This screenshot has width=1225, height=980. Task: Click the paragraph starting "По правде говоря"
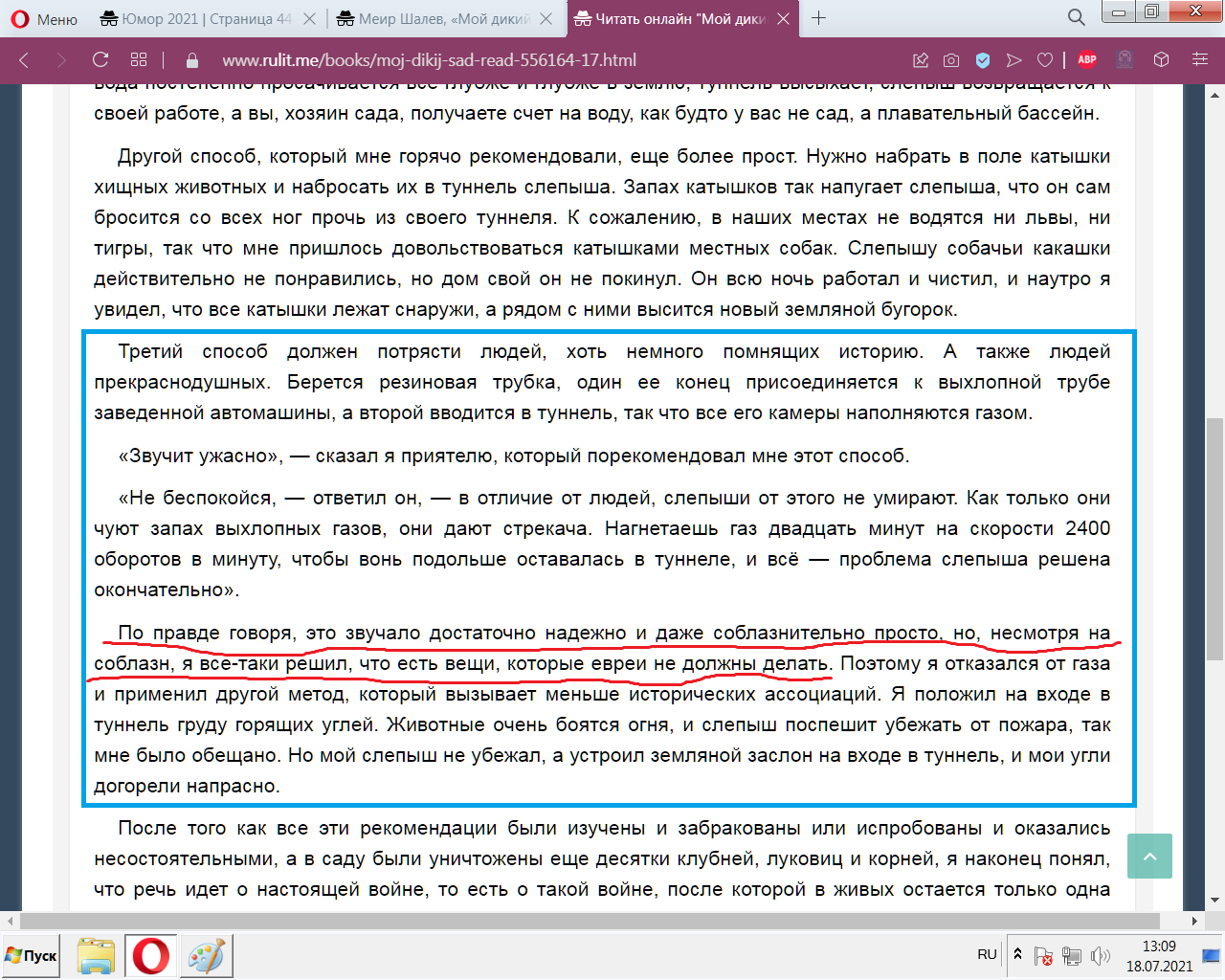[x=602, y=709]
